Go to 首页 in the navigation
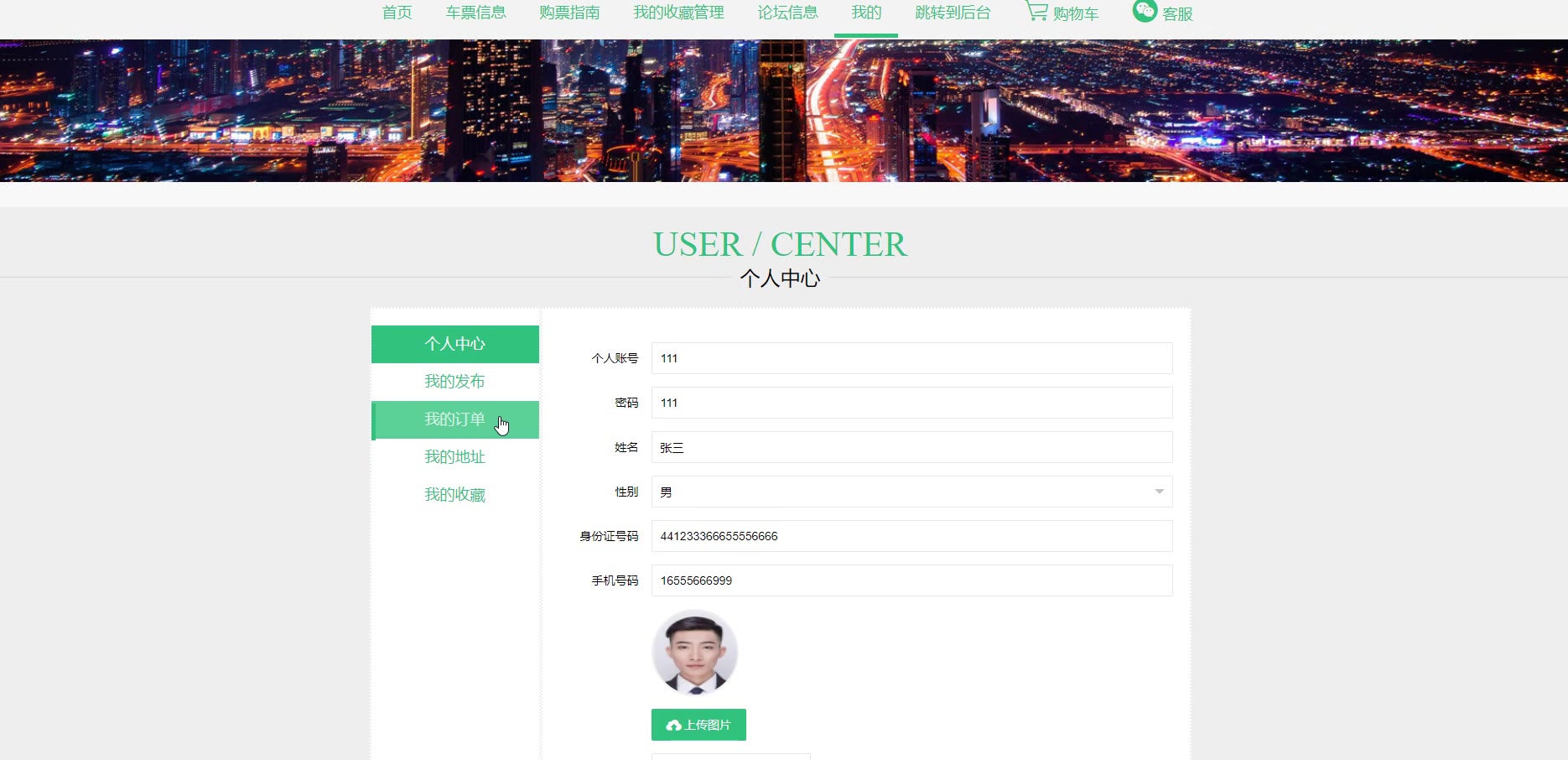 pos(397,13)
